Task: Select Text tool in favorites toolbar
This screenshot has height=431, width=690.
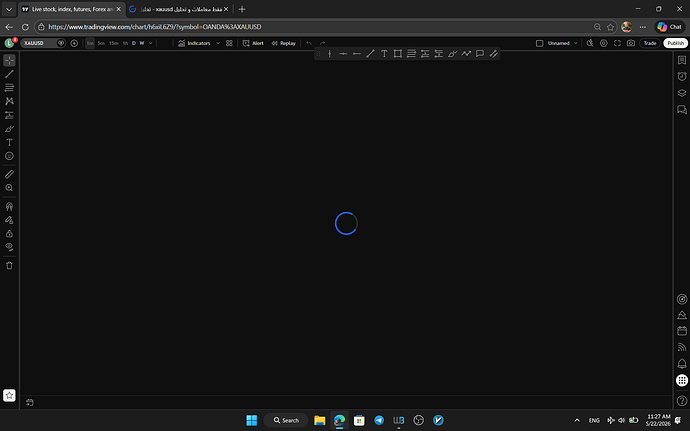Action: pos(384,54)
